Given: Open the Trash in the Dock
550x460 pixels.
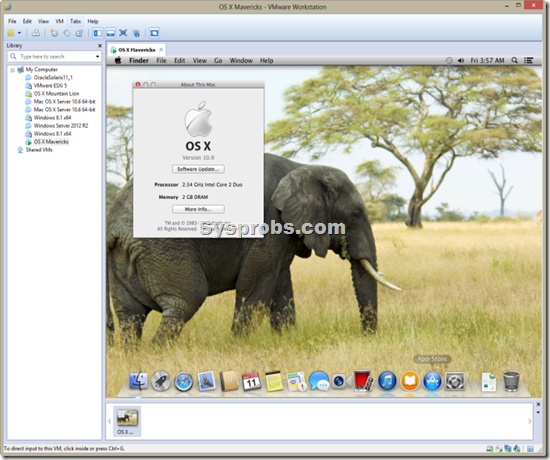Looking at the screenshot, I should tap(511, 381).
